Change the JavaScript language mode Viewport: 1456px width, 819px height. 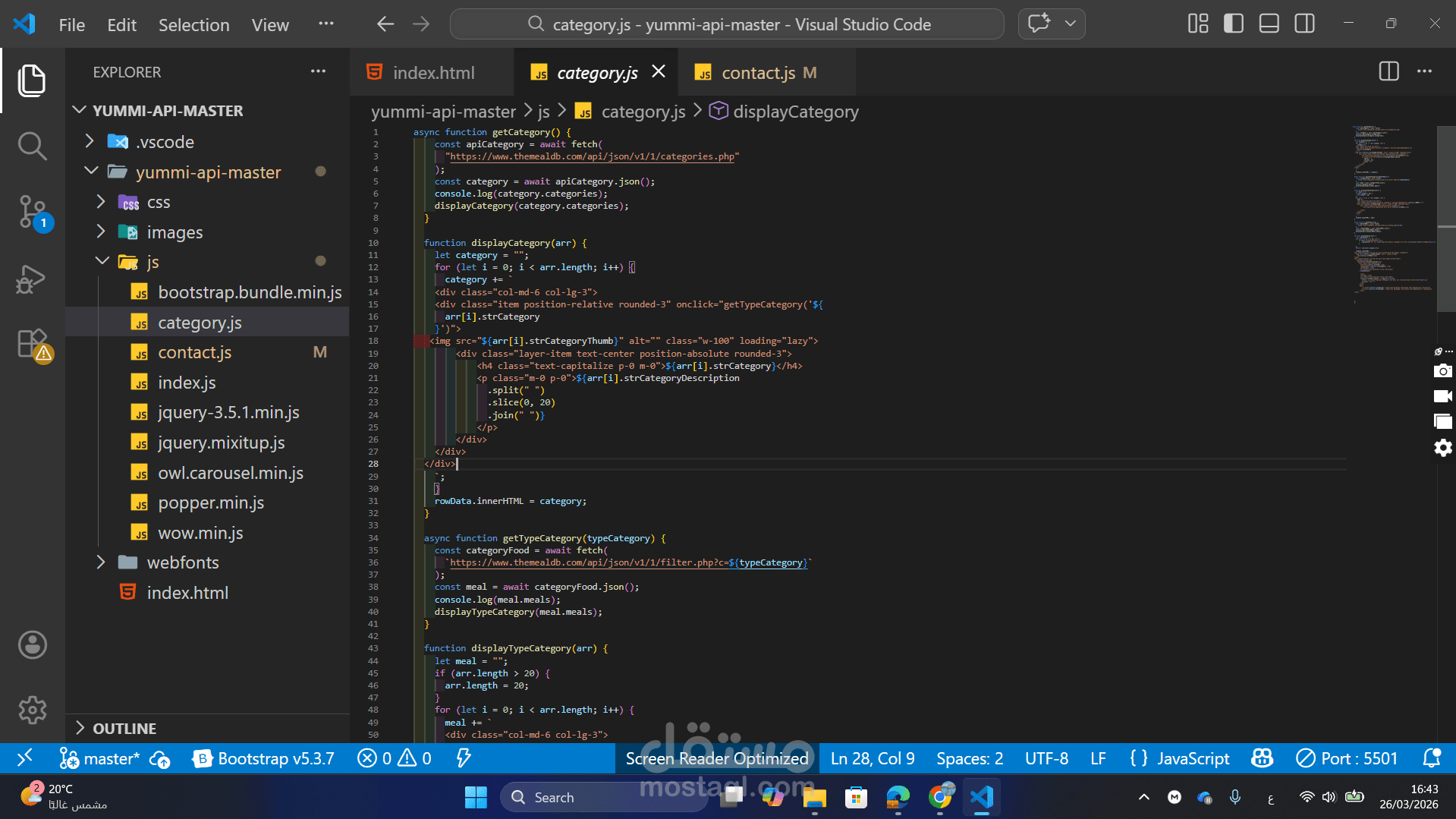point(1193,758)
